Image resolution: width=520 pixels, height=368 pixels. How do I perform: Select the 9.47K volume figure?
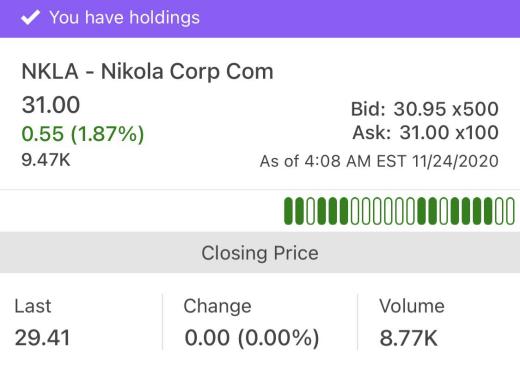(46, 160)
